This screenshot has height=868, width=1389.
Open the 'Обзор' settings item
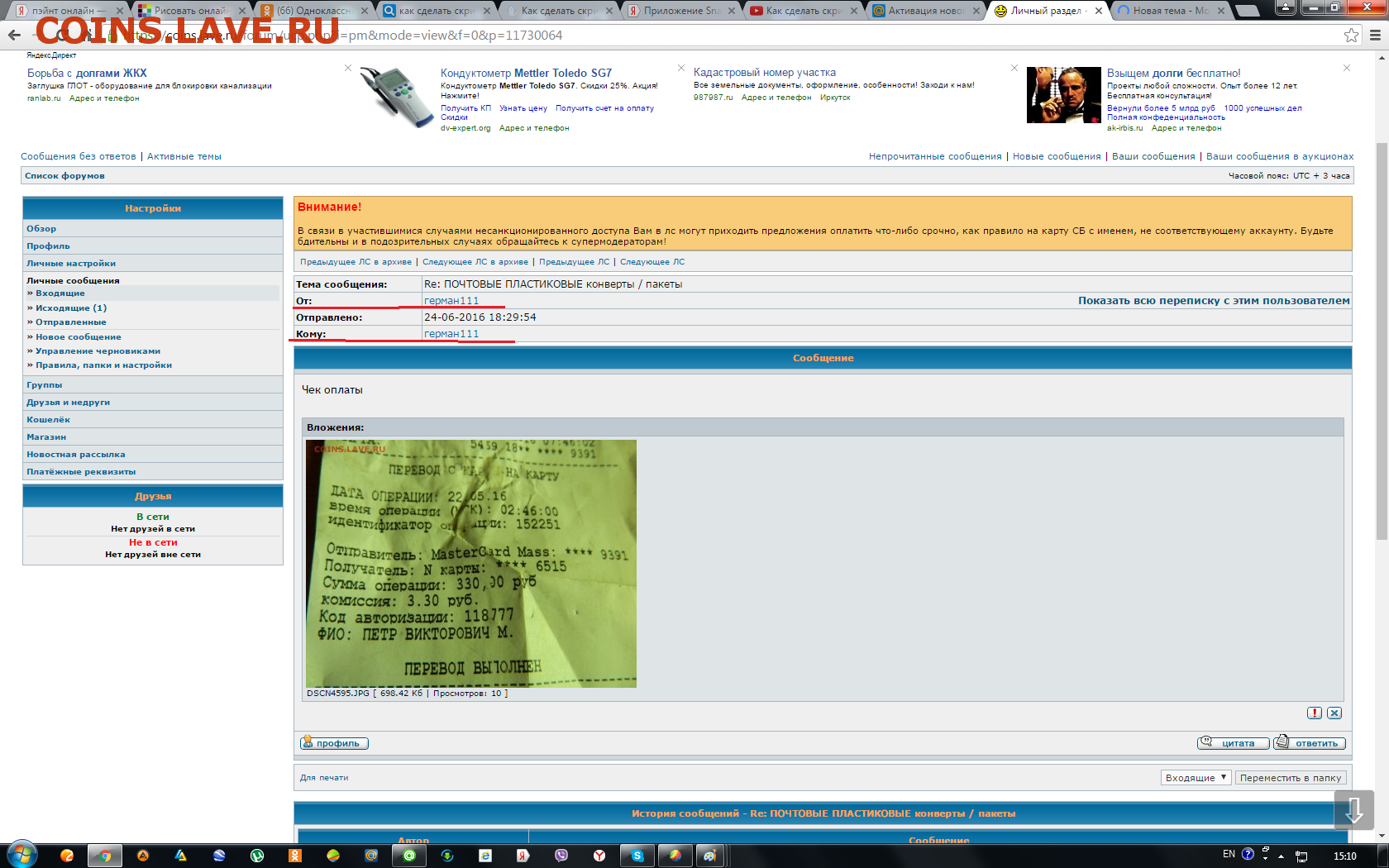41,229
